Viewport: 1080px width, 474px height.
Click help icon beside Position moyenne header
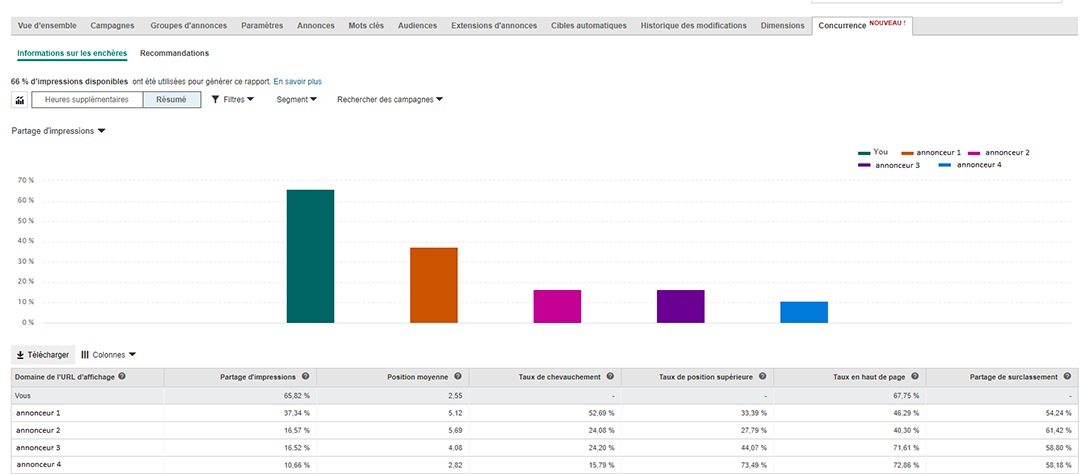pyautogui.click(x=457, y=377)
